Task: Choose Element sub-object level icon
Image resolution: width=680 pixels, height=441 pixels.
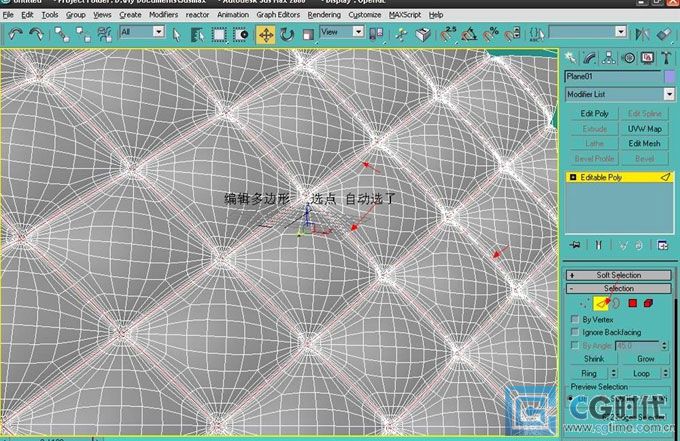Action: pyautogui.click(x=648, y=303)
